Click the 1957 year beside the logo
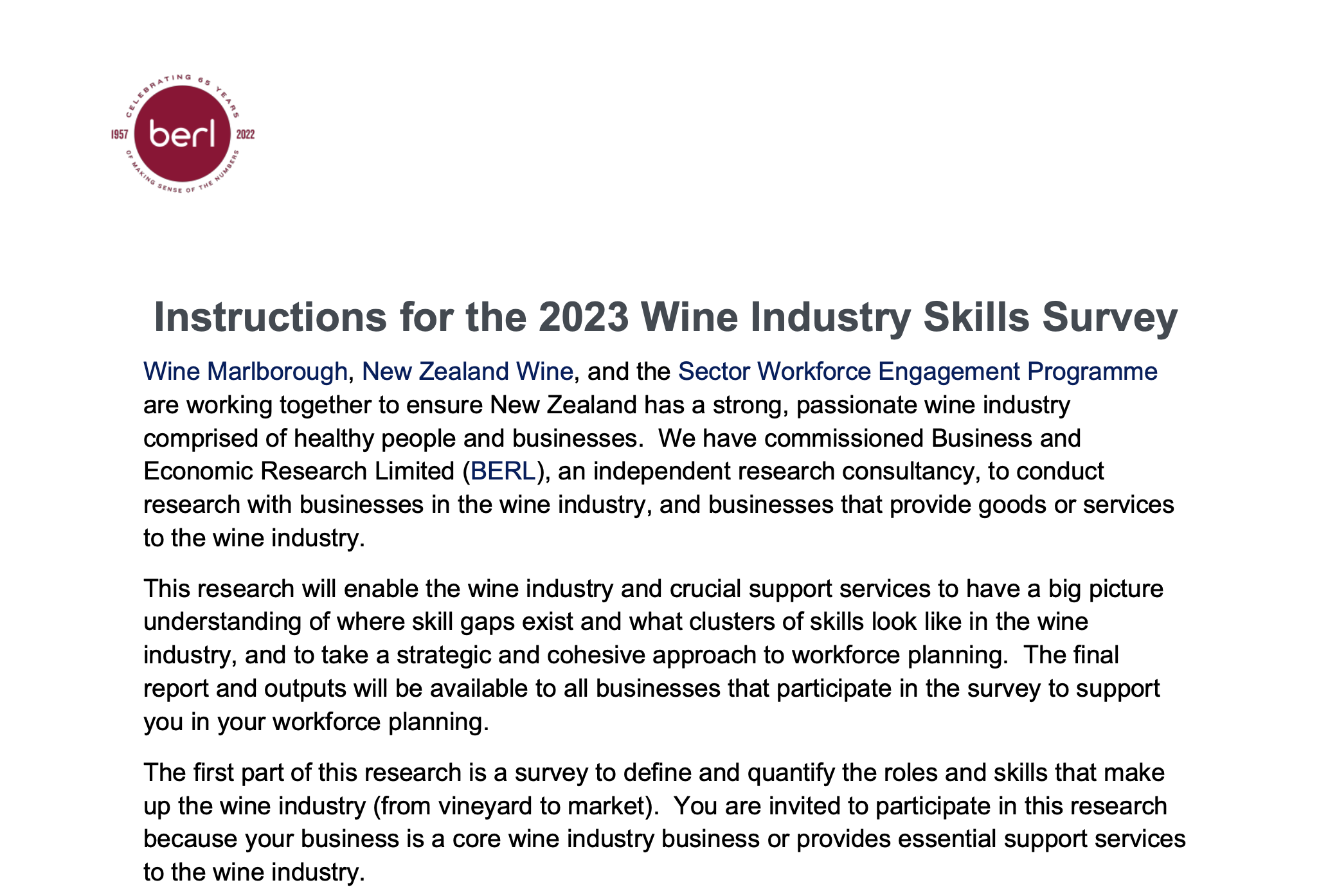Viewport: 1337px width, 896px height. click(120, 134)
